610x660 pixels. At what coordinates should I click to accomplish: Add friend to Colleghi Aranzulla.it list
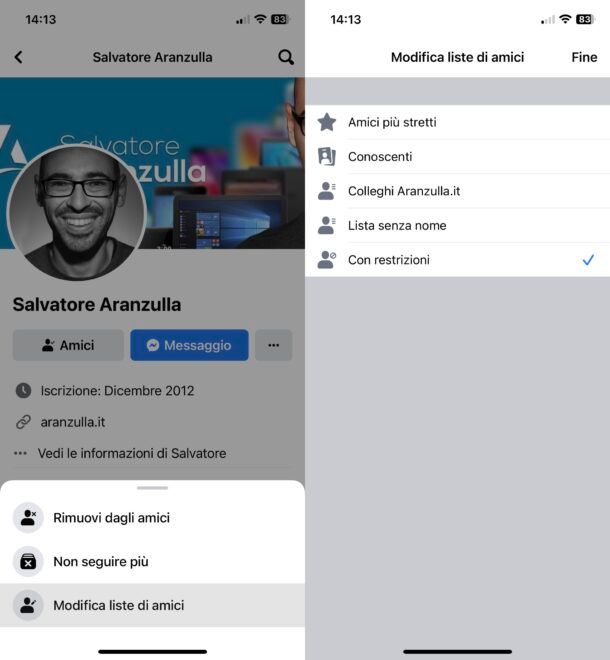[458, 191]
